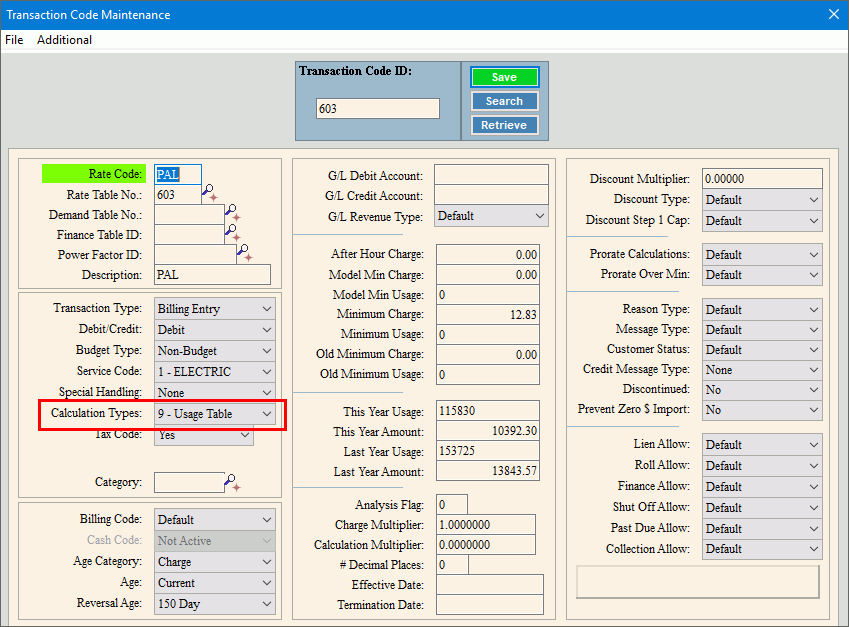The height and width of the screenshot is (627, 849).
Task: Close the Transaction Code Maintenance window
Action: [833, 14]
